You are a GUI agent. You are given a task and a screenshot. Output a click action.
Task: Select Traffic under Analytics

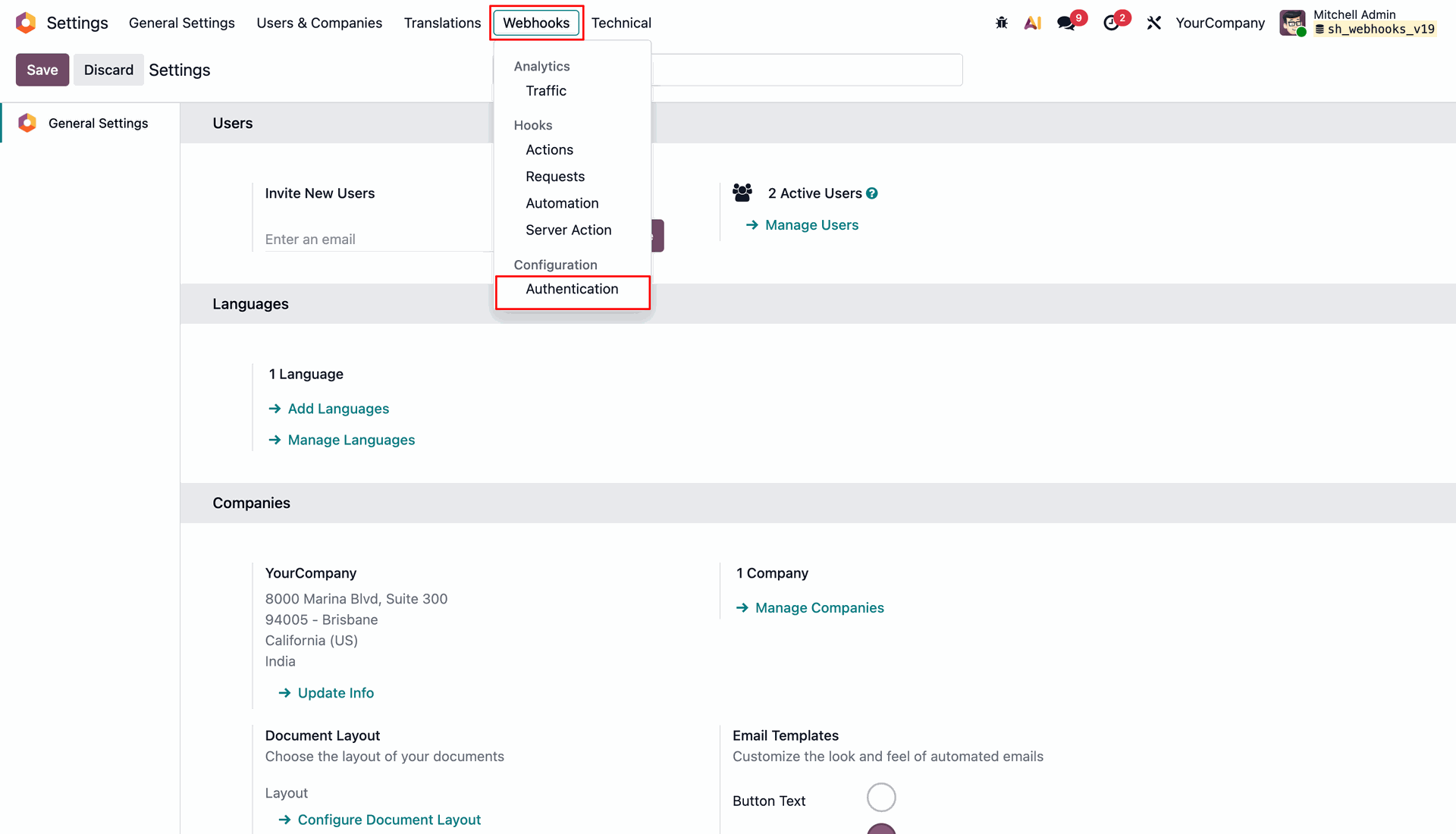click(546, 91)
